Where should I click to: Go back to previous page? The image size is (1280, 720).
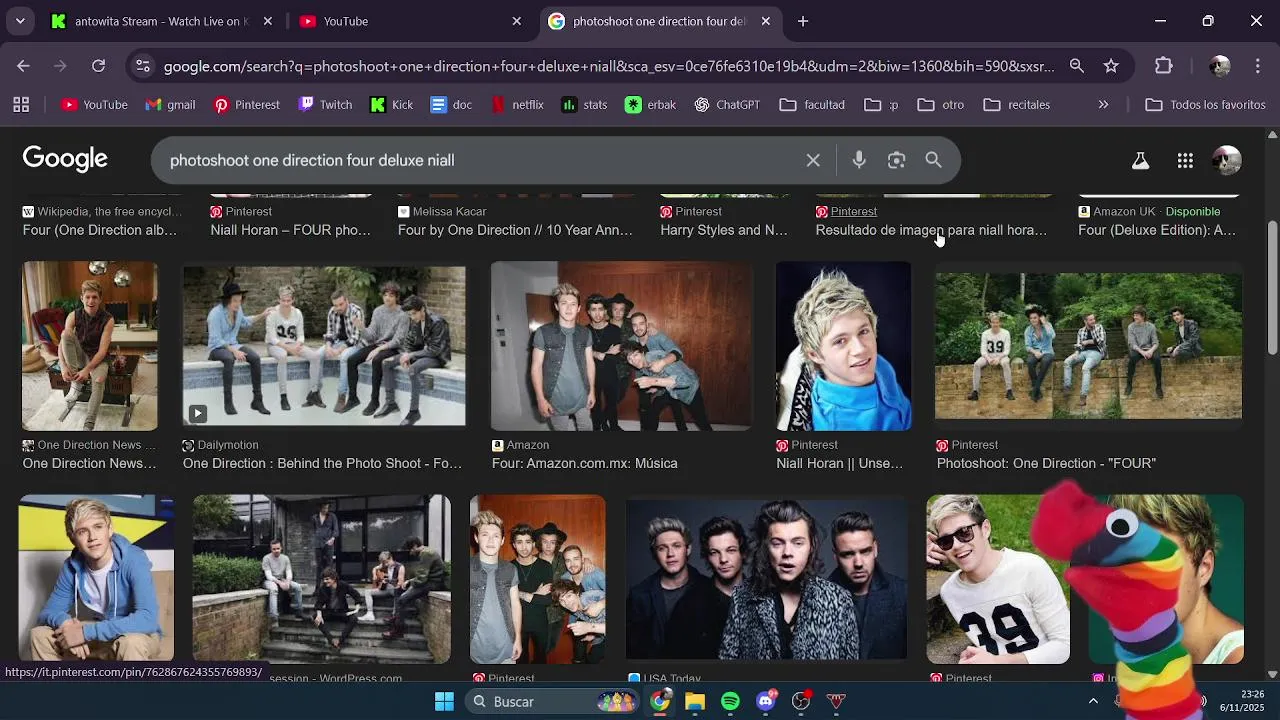coord(23,66)
